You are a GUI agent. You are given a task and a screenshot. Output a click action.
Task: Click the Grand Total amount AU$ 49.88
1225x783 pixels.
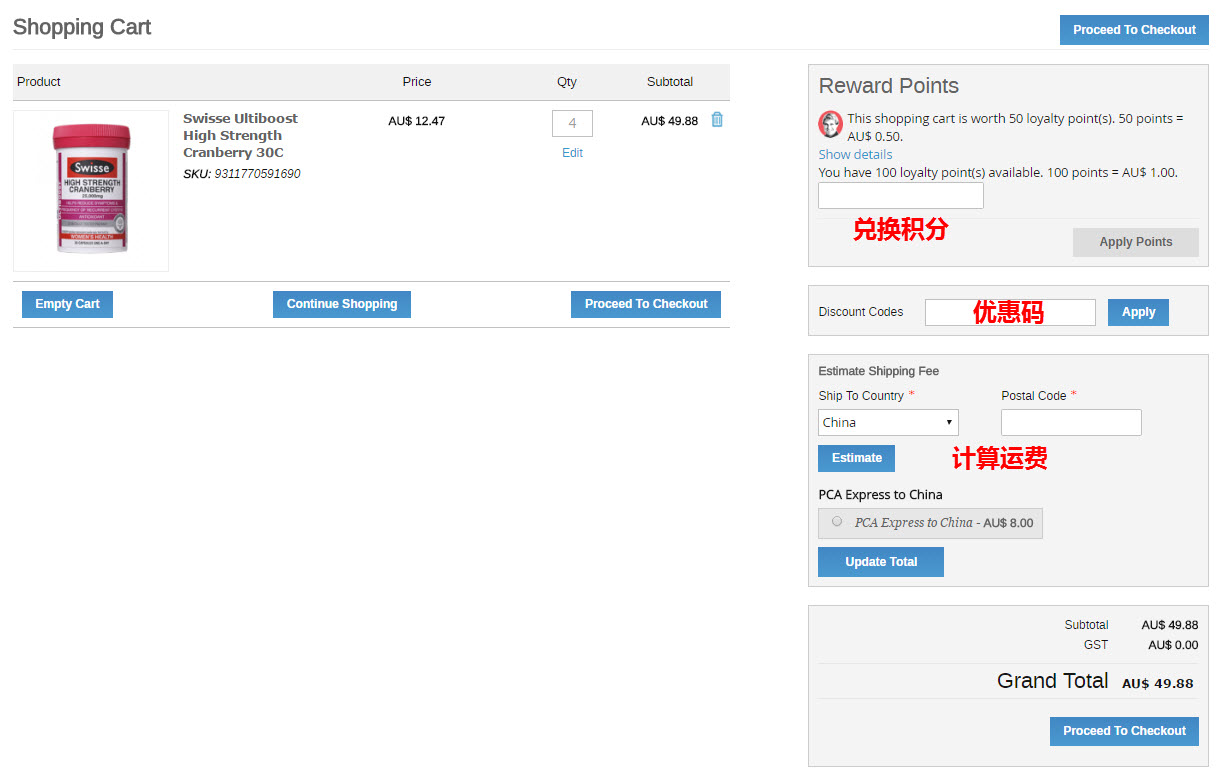coord(1158,684)
